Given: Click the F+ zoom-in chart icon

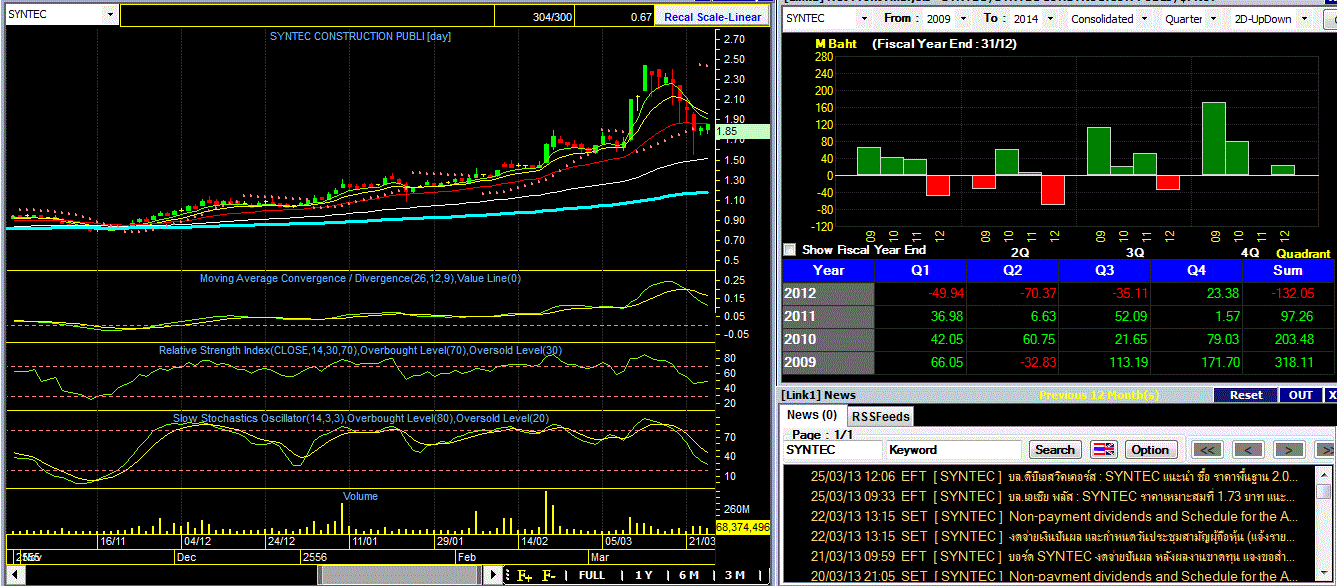Looking at the screenshot, I should 524,575.
